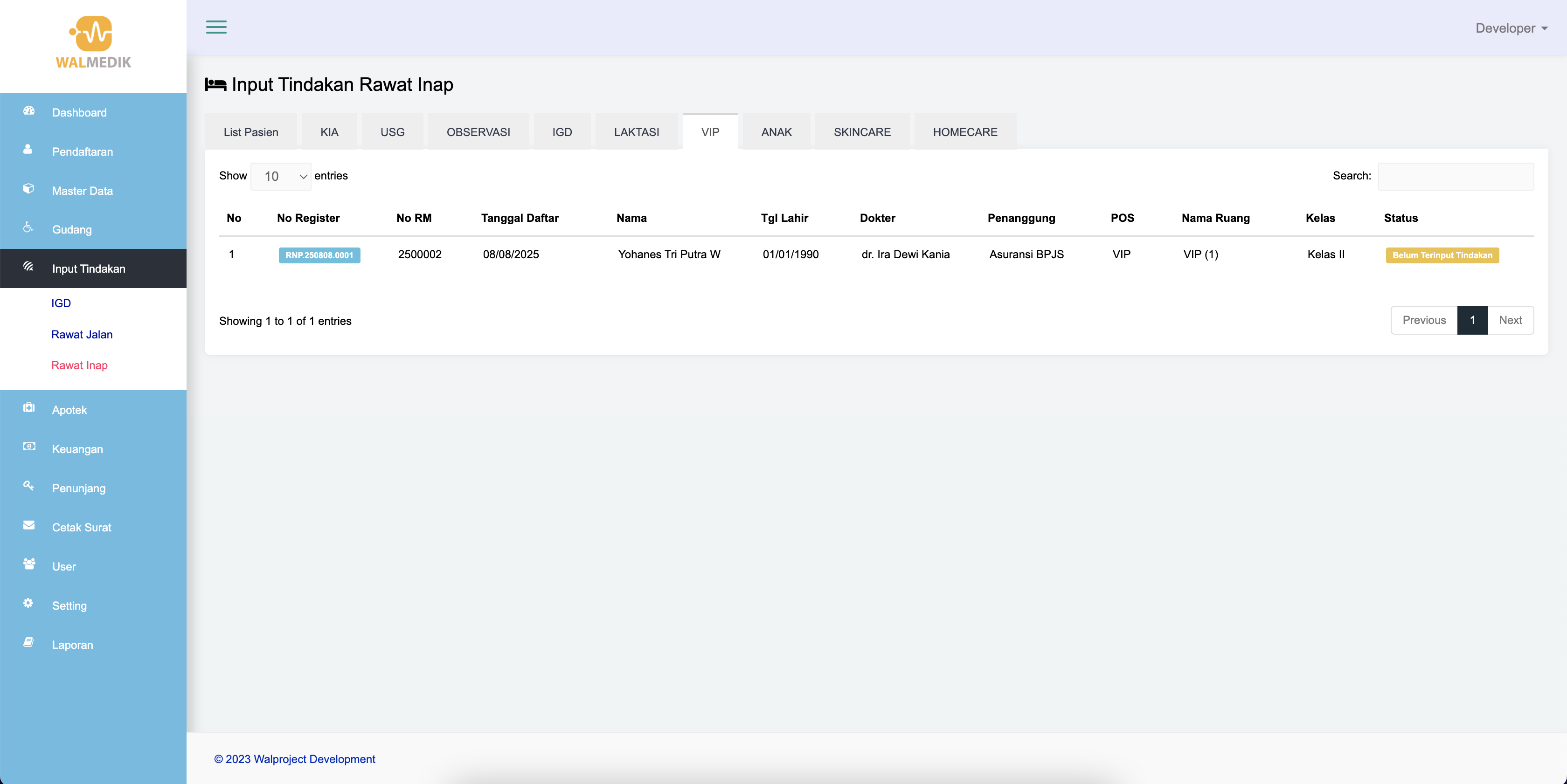Screen dimensions: 1567x784
Task: Expand the Apotek menu
Action: tap(93, 410)
